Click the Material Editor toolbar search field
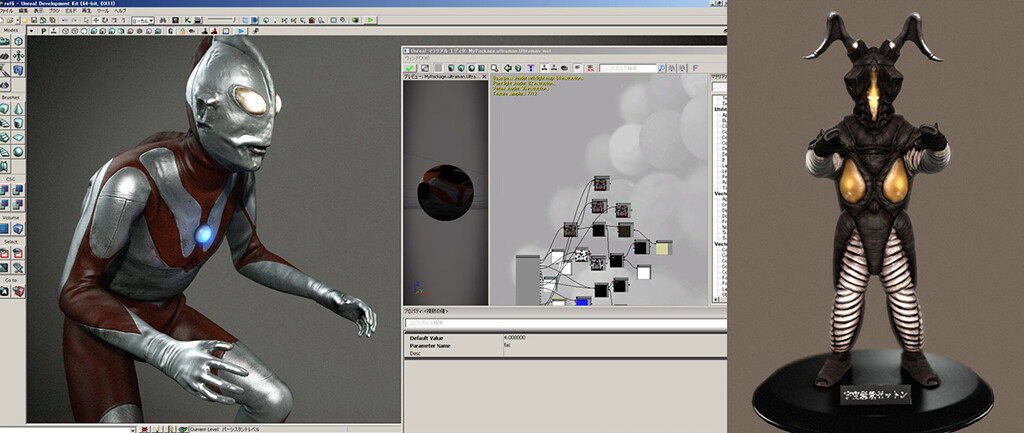Image resolution: width=1024 pixels, height=433 pixels. click(x=628, y=67)
